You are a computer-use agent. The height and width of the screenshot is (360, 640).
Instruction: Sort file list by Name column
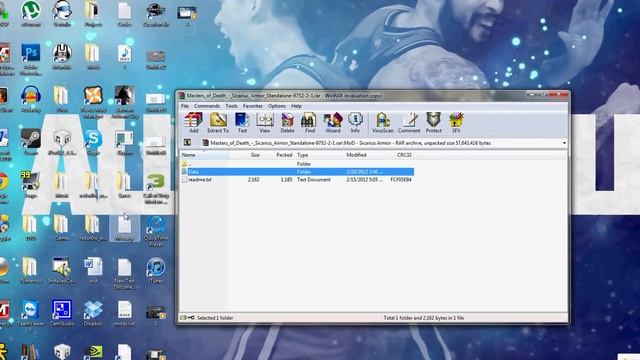click(x=204, y=155)
